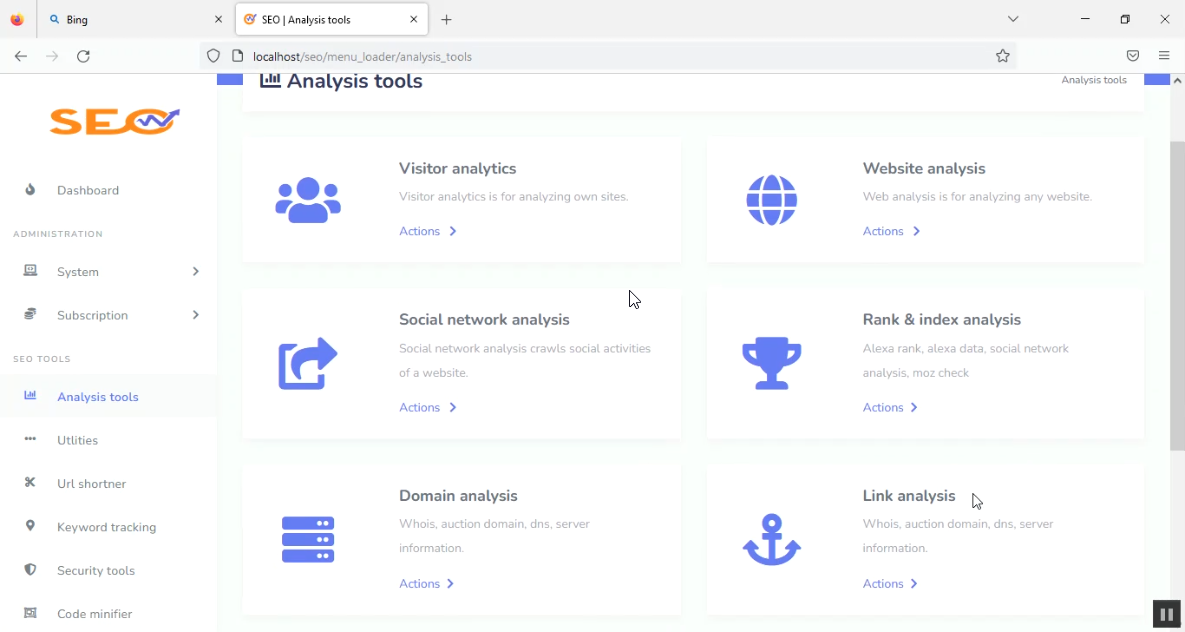The height and width of the screenshot is (632, 1185).
Task: Click the Visitor analytics users icon
Action: point(308,200)
